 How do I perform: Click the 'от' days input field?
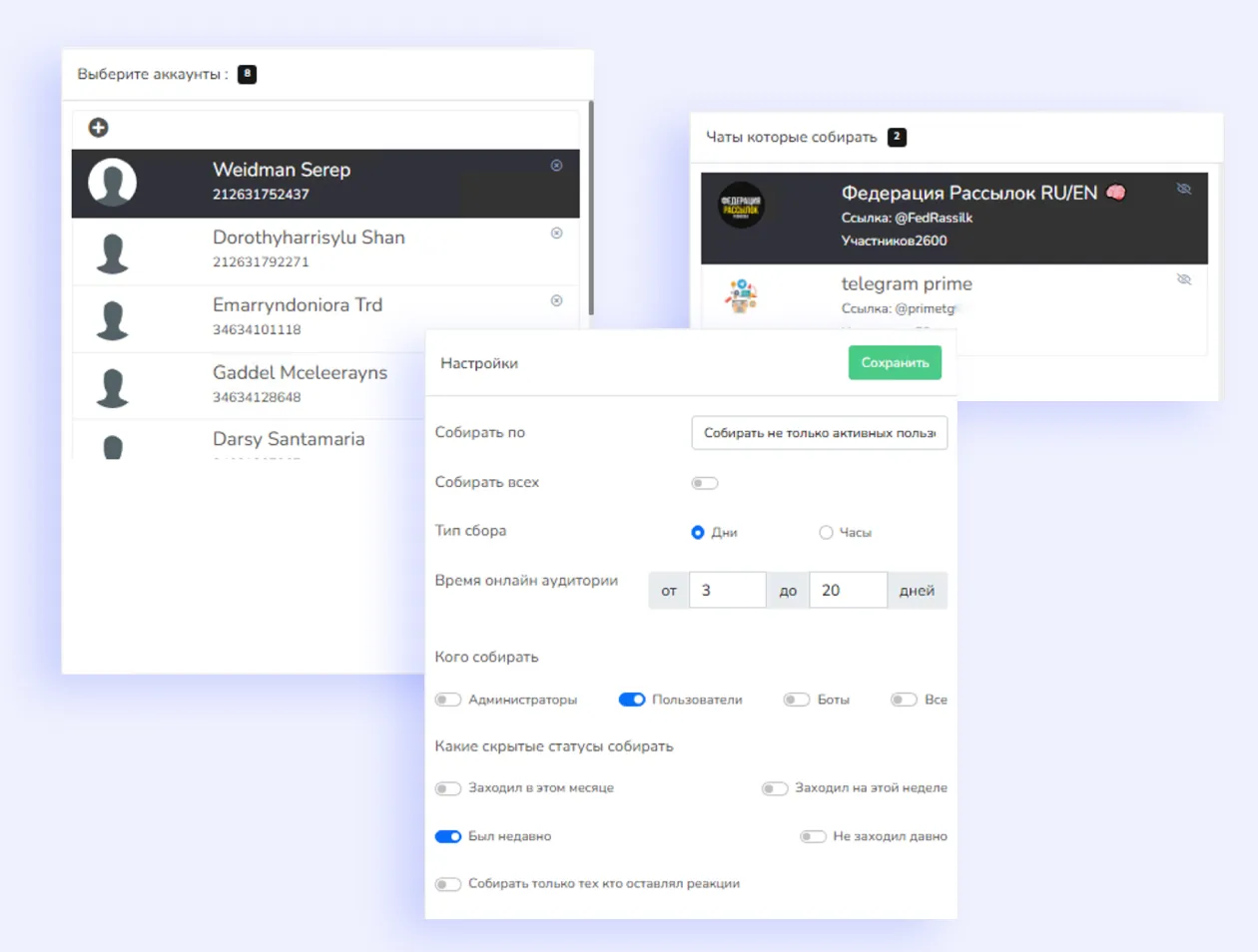[x=727, y=591]
